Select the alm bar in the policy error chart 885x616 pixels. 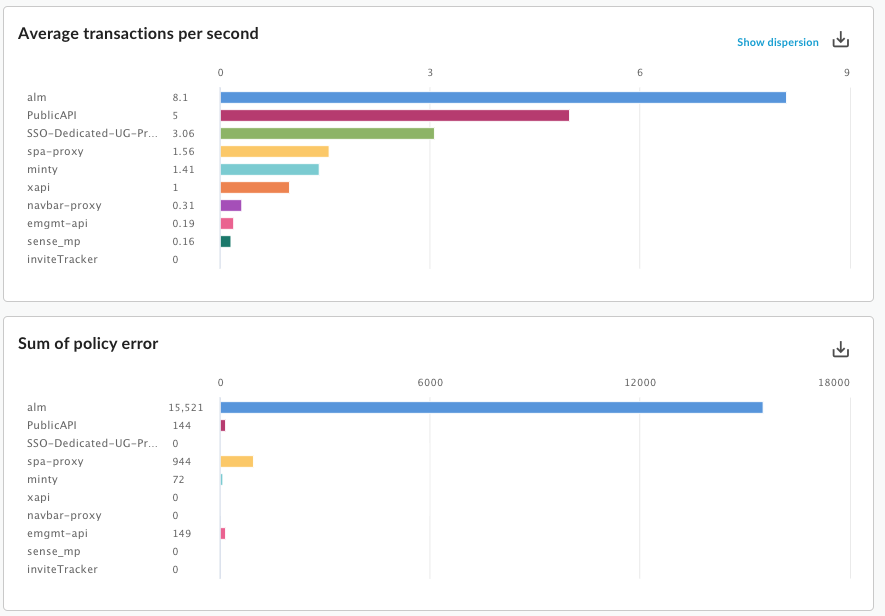pos(490,406)
